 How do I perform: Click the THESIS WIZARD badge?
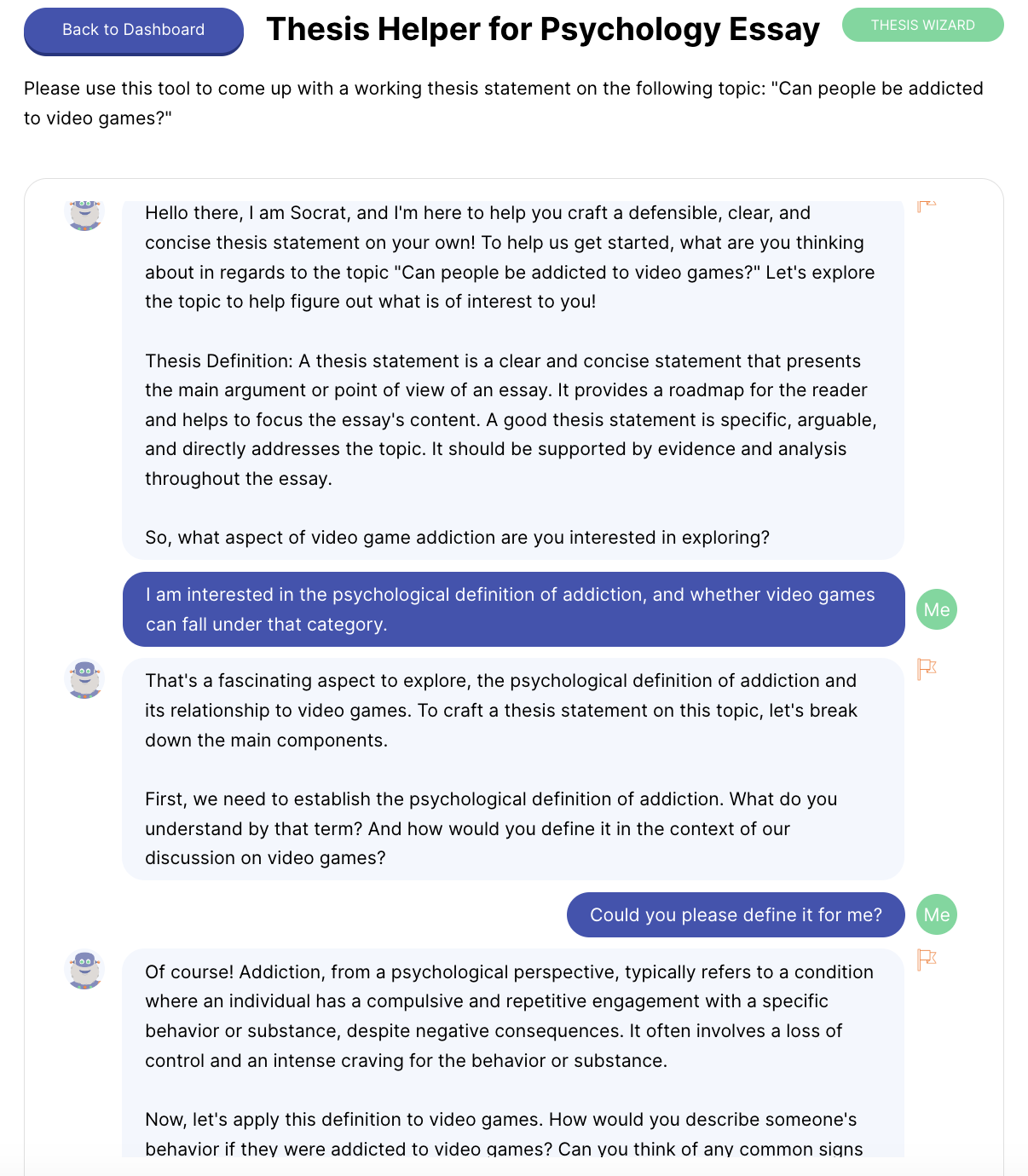[922, 26]
